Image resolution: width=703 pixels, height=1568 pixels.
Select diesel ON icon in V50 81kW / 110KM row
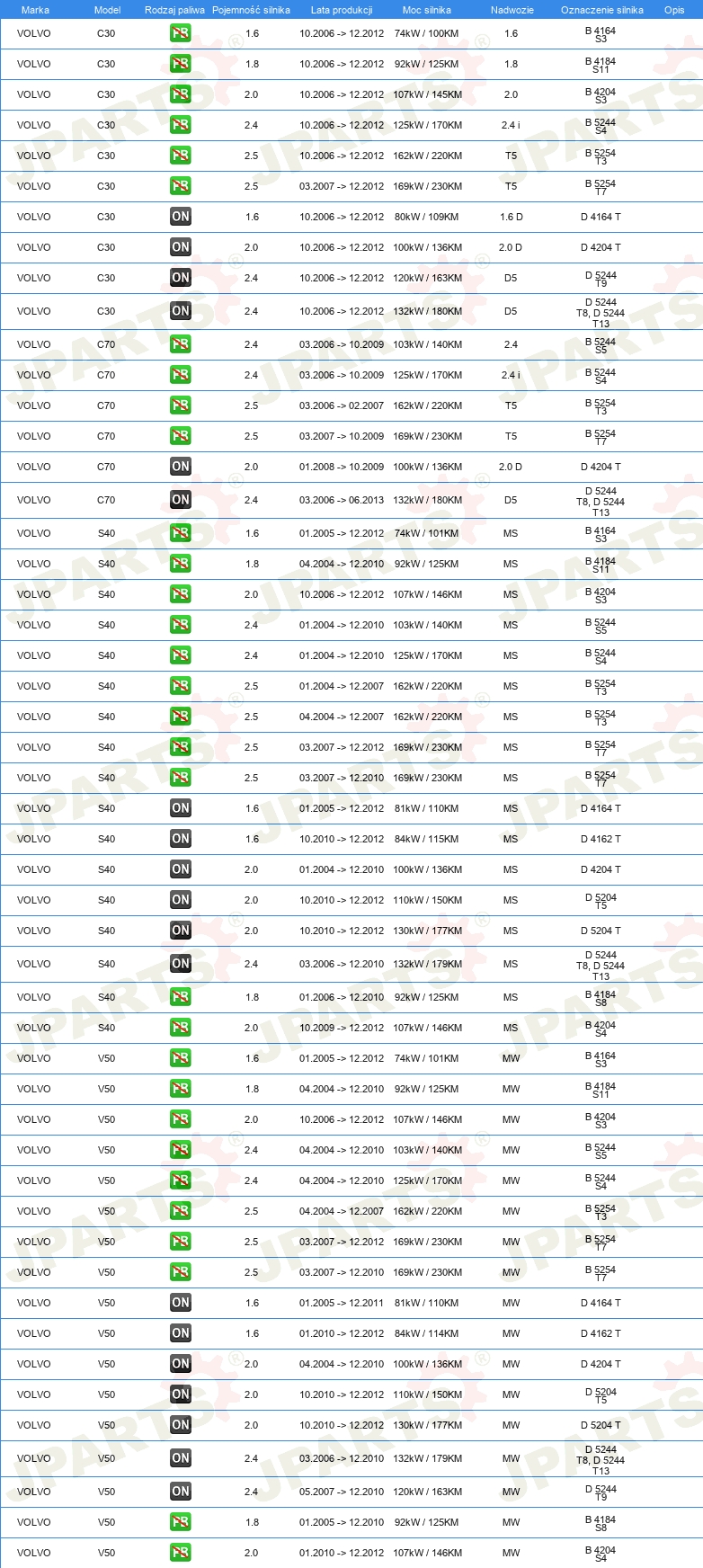tap(181, 1303)
